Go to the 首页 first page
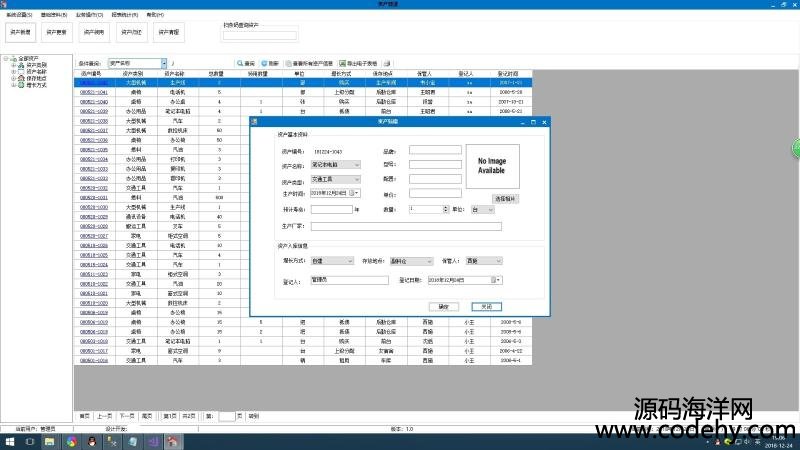This screenshot has height=450, width=800. coord(85,416)
